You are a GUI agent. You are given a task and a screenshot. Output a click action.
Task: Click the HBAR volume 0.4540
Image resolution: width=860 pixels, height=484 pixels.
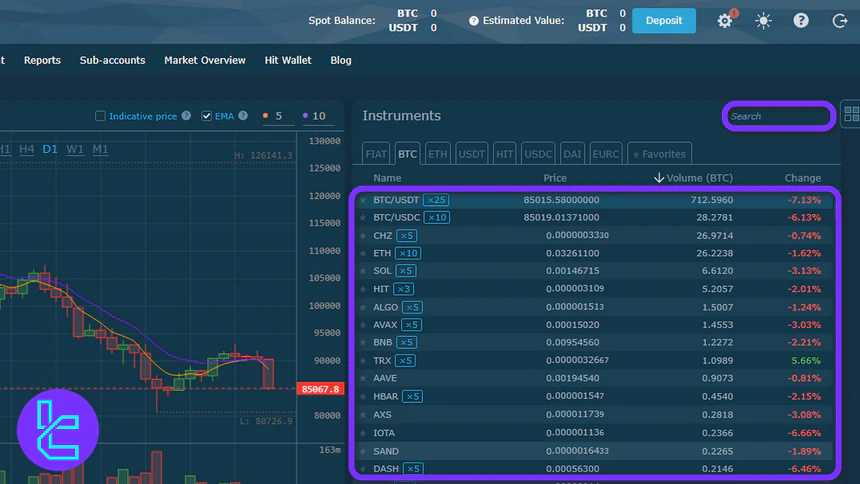717,396
